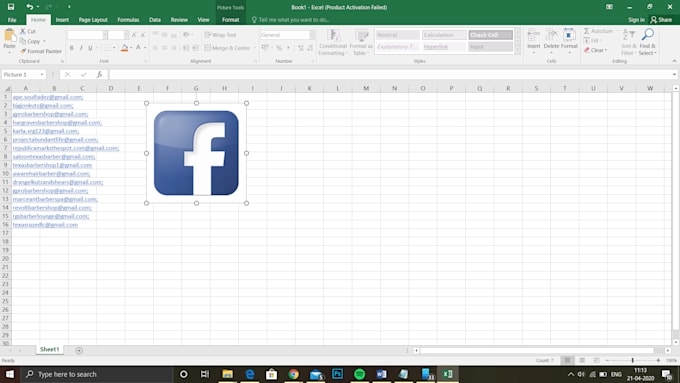Click the Paste clipboard icon
The height and width of the screenshot is (383, 680).
(x=9, y=36)
